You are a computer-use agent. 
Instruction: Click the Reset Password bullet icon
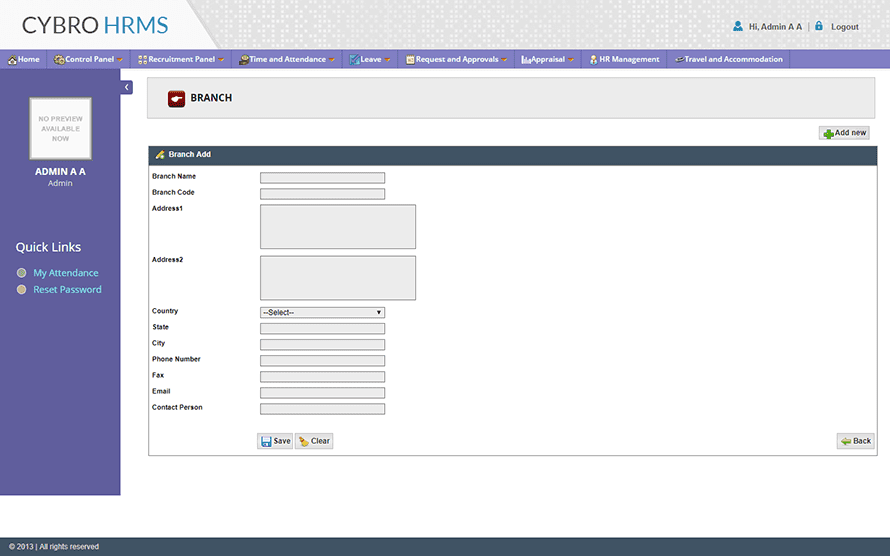(x=22, y=289)
